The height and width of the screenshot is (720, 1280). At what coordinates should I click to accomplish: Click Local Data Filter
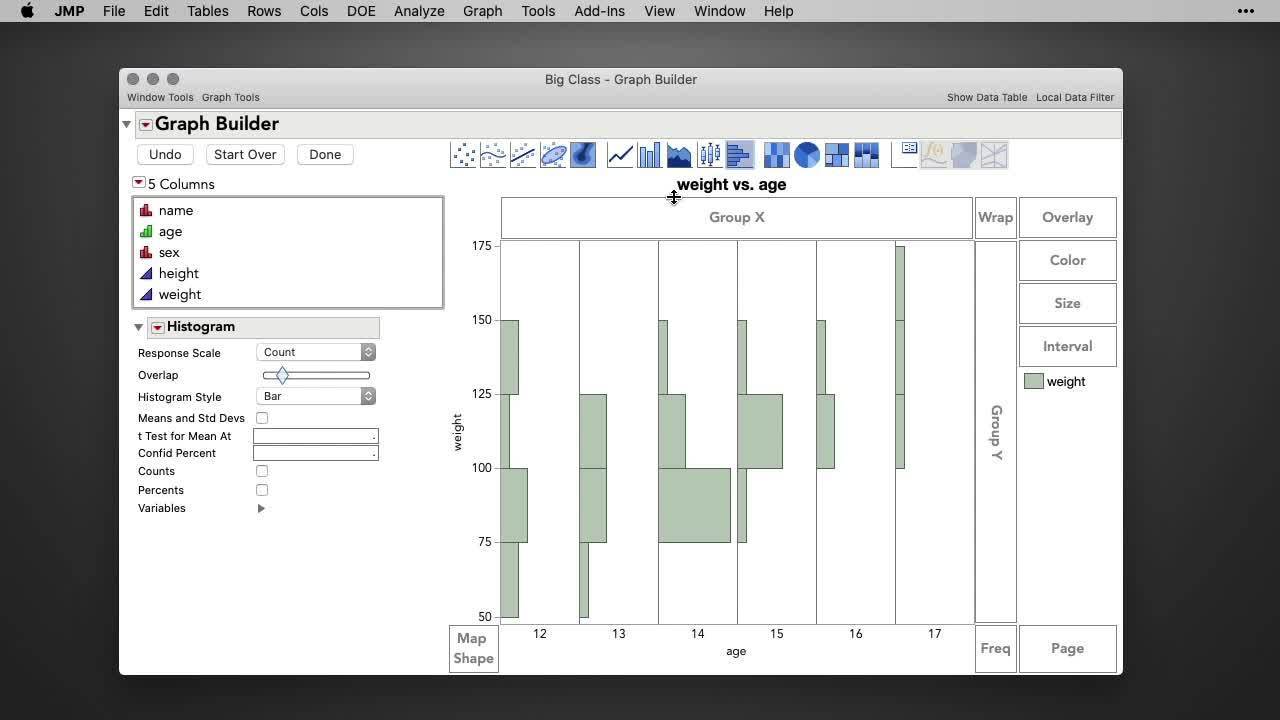pos(1075,97)
